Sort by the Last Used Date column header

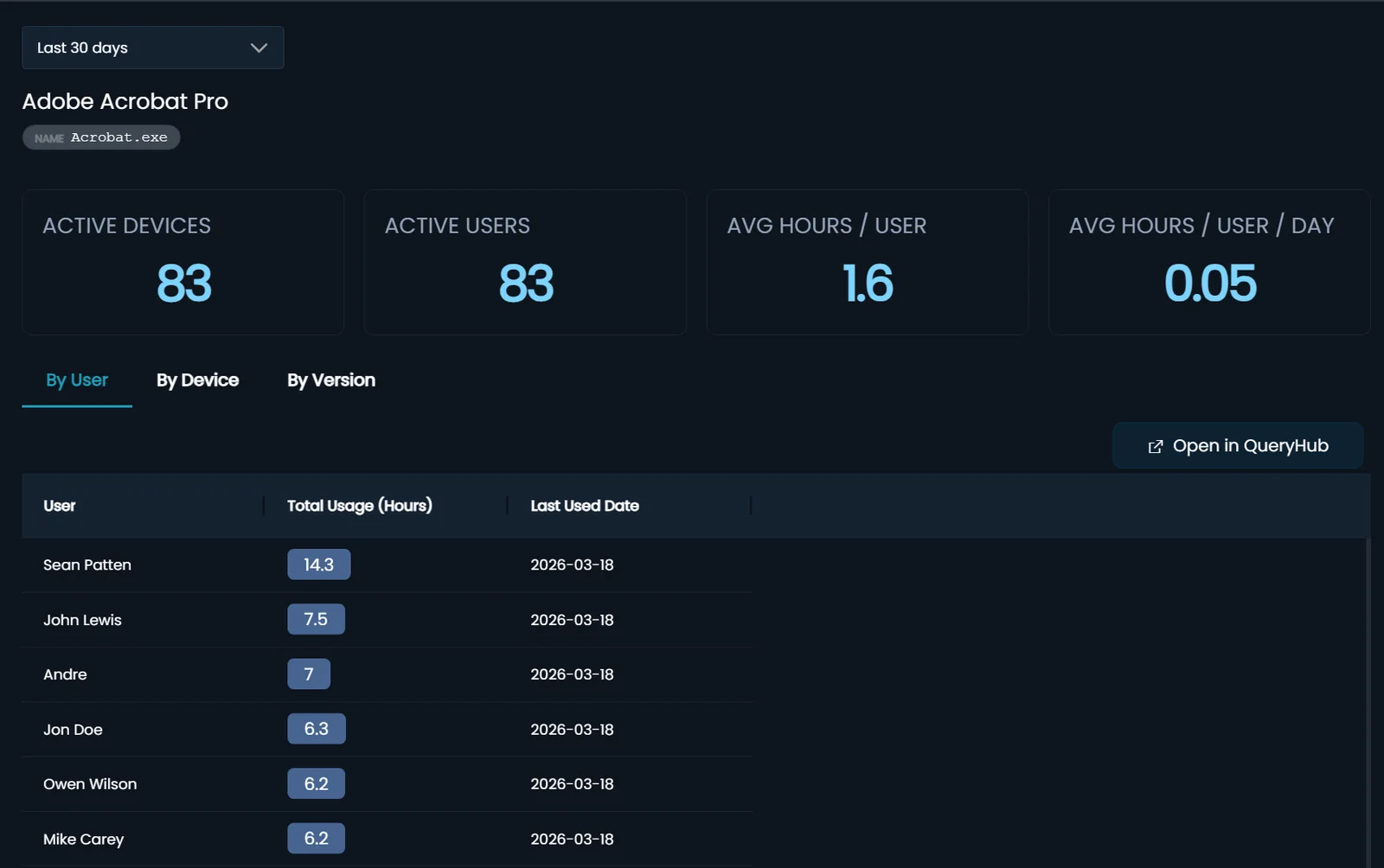click(585, 506)
